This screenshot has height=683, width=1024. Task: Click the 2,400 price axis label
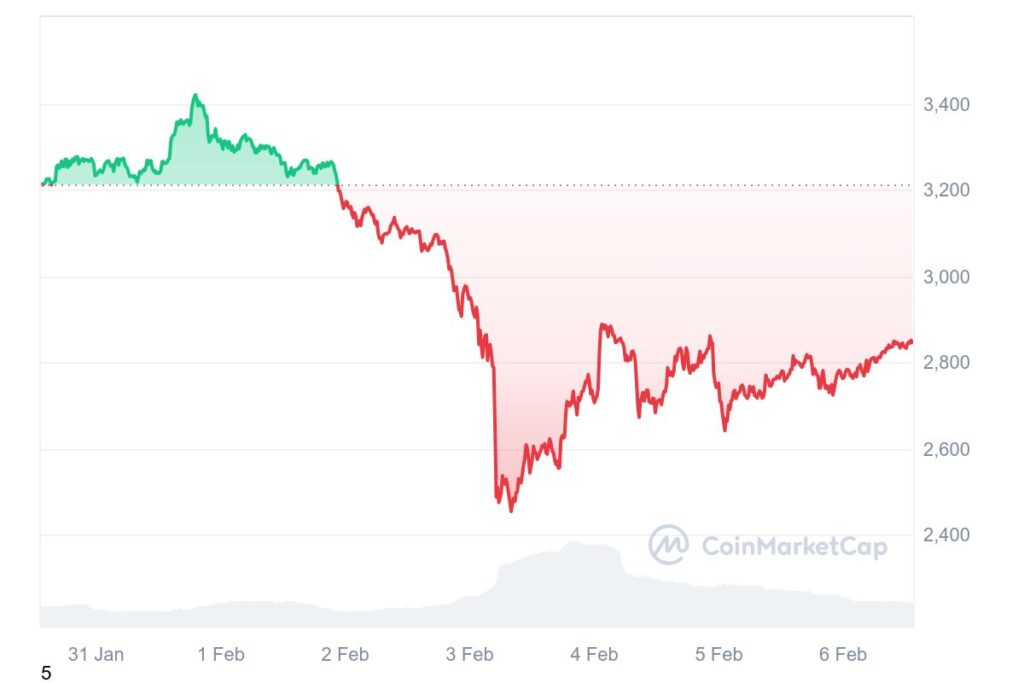pyautogui.click(x=948, y=535)
